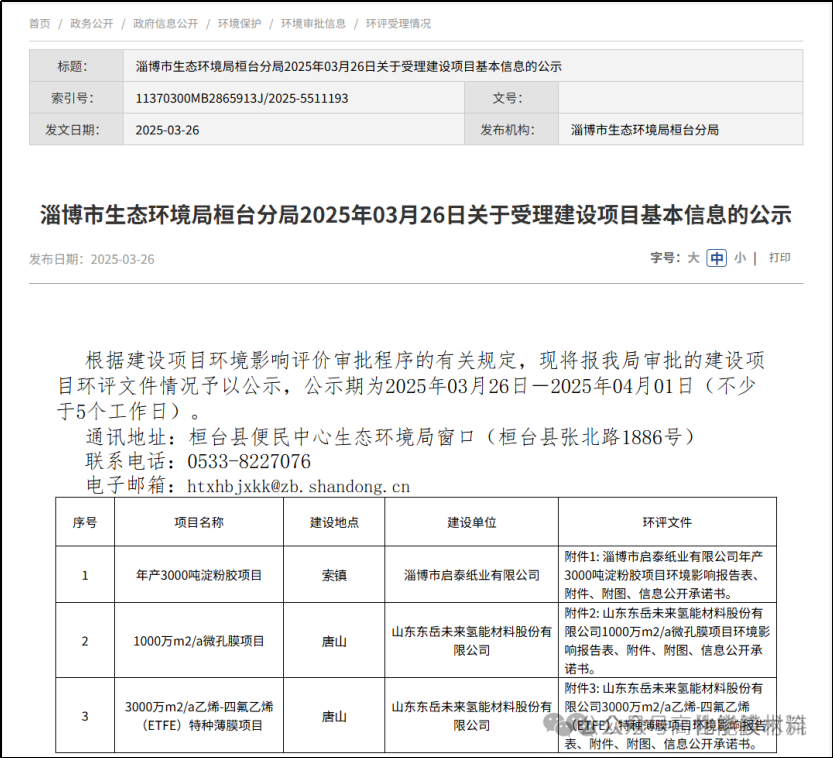This screenshot has height=758, width=833.
Task: Click the 序号 column header
Action: click(85, 522)
